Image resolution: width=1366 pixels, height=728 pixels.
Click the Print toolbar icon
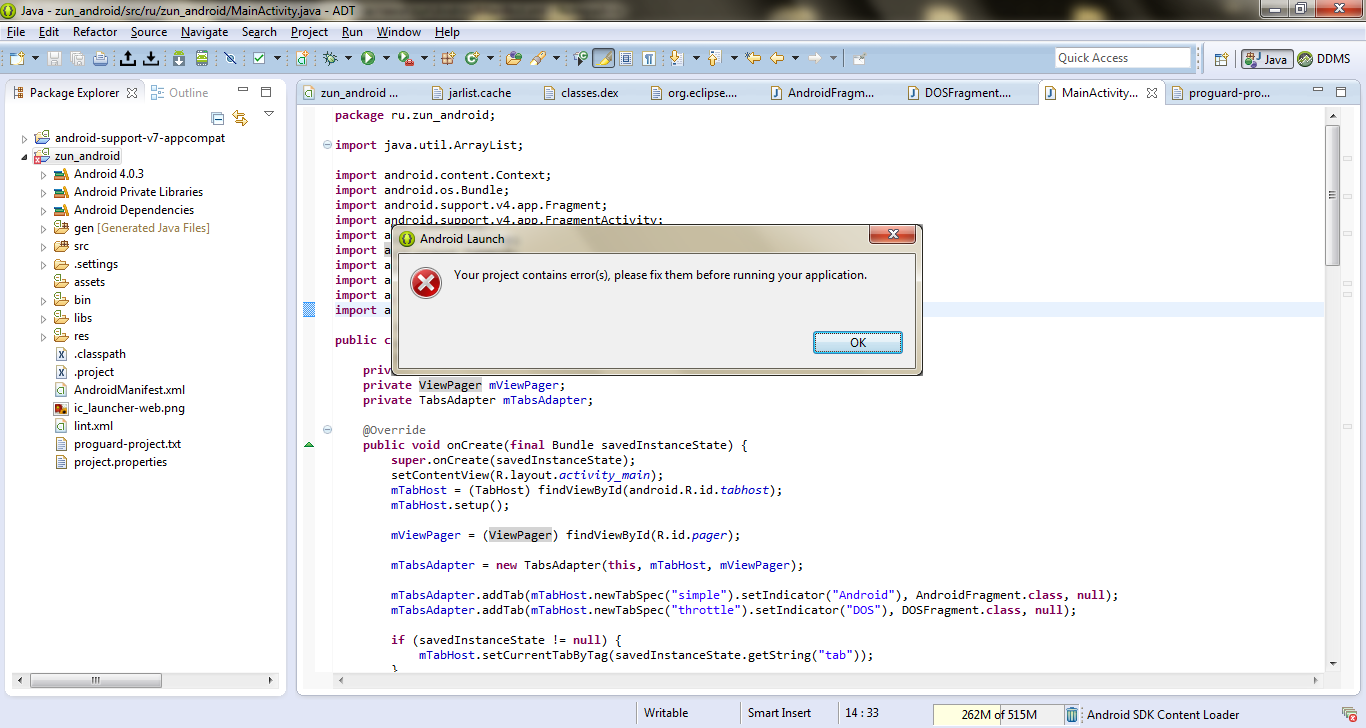coord(100,59)
